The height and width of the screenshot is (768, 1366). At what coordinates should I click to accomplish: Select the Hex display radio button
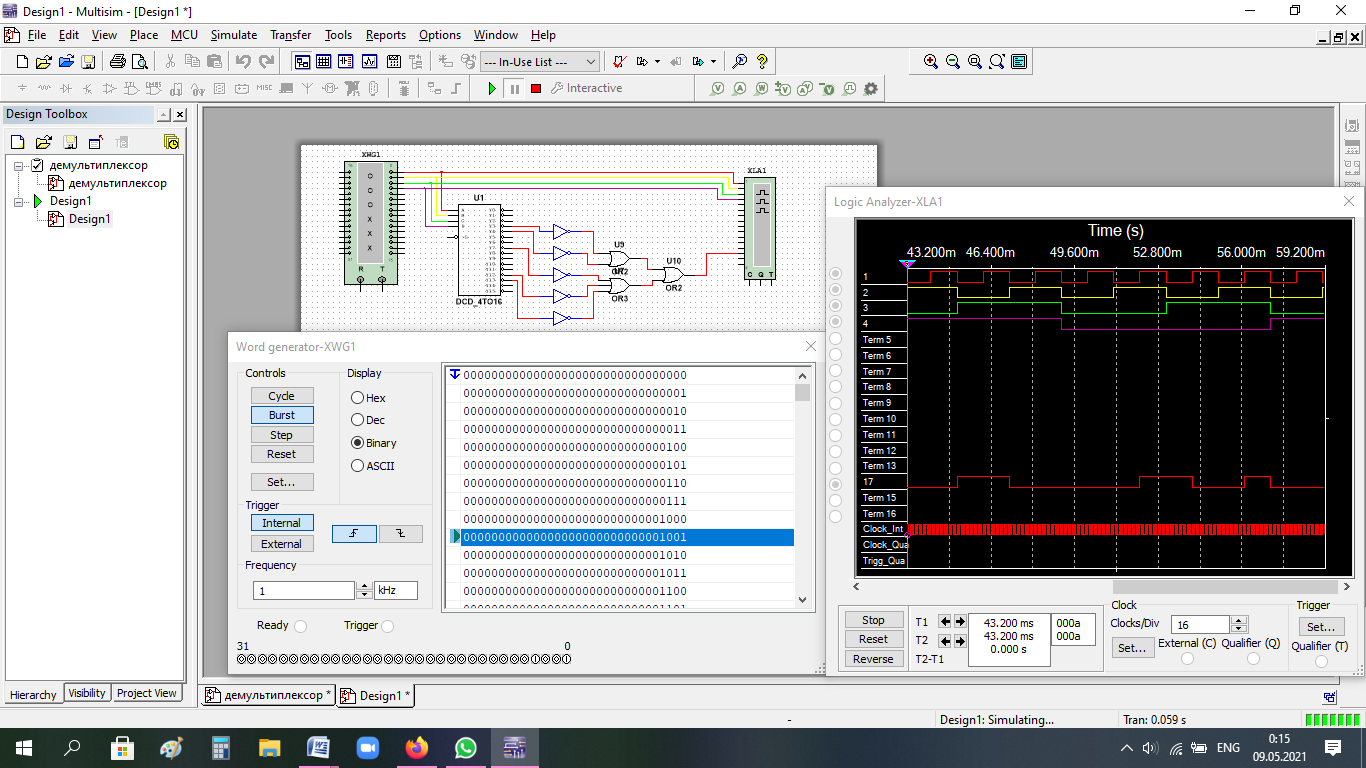[x=357, y=398]
